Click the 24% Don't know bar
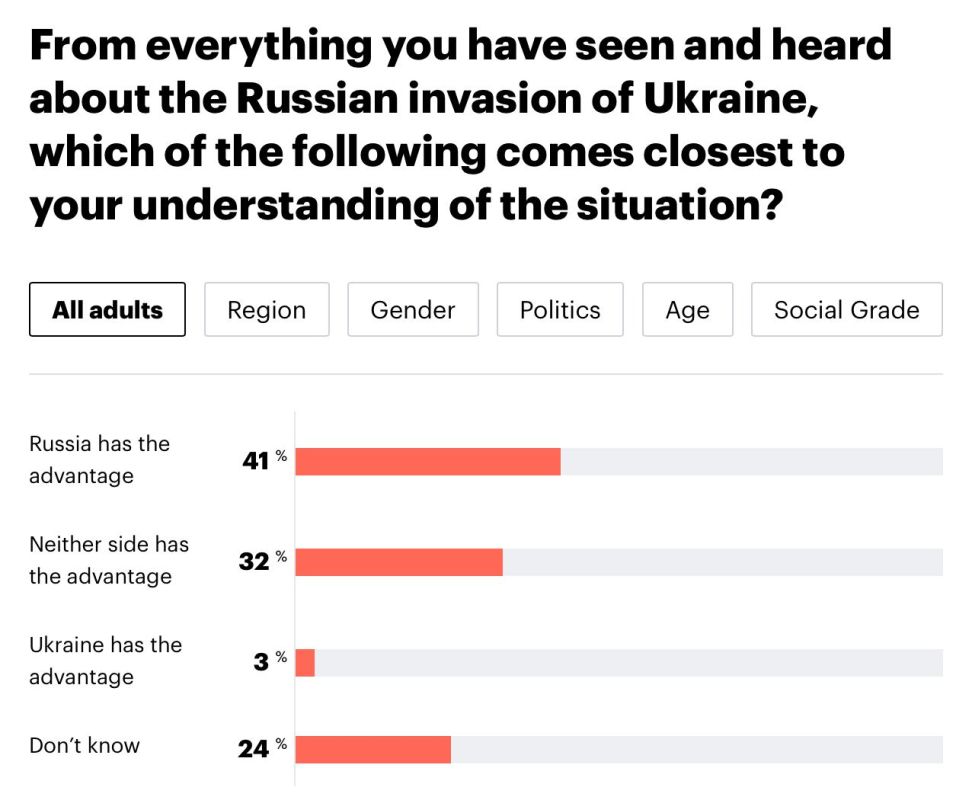 373,750
